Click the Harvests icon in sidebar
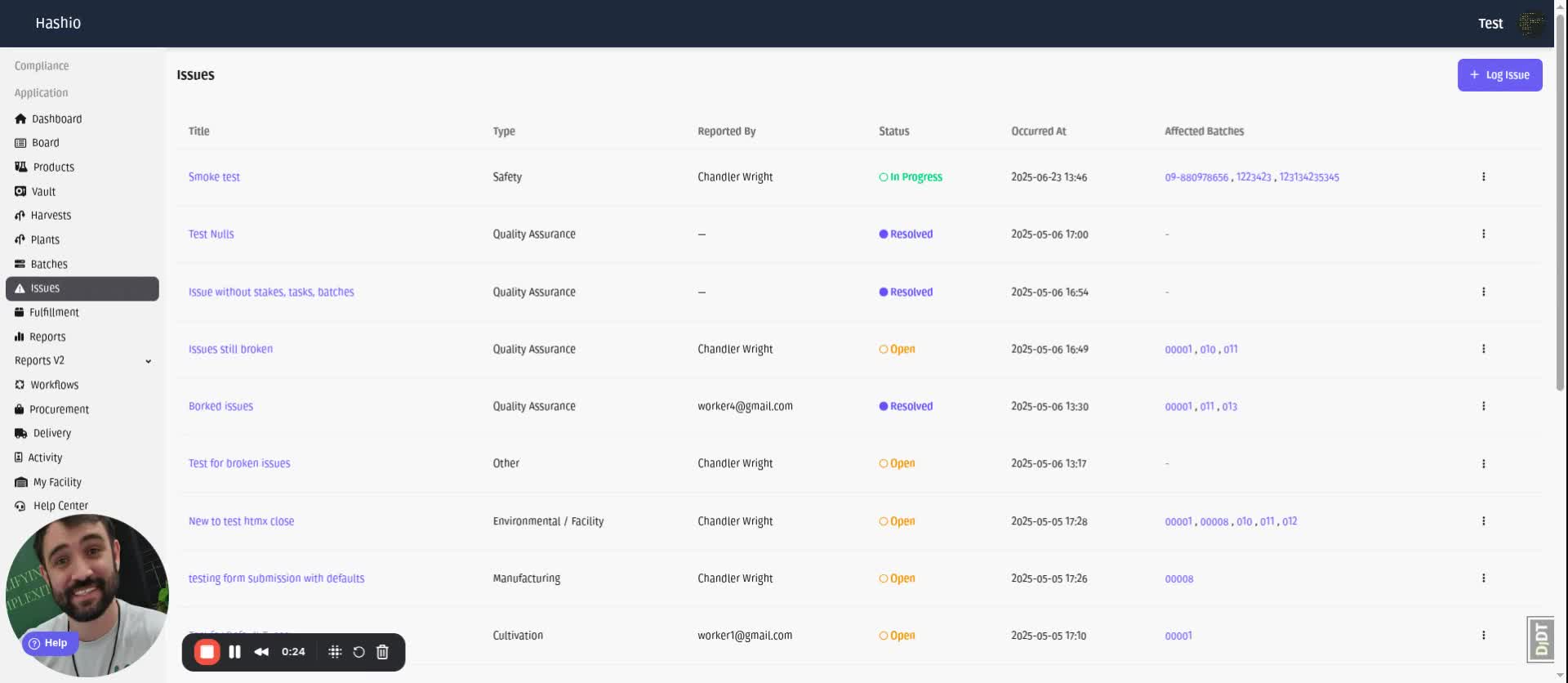1568x683 pixels. [20, 216]
